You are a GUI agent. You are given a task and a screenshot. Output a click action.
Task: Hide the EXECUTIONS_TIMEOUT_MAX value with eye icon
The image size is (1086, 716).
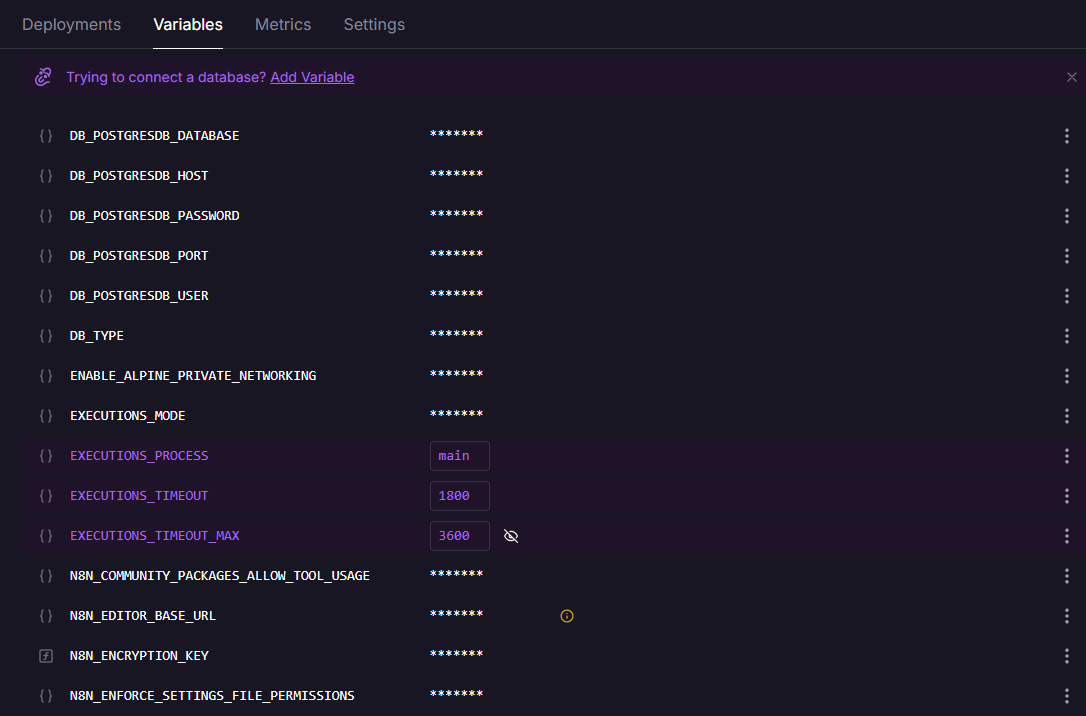coord(511,536)
